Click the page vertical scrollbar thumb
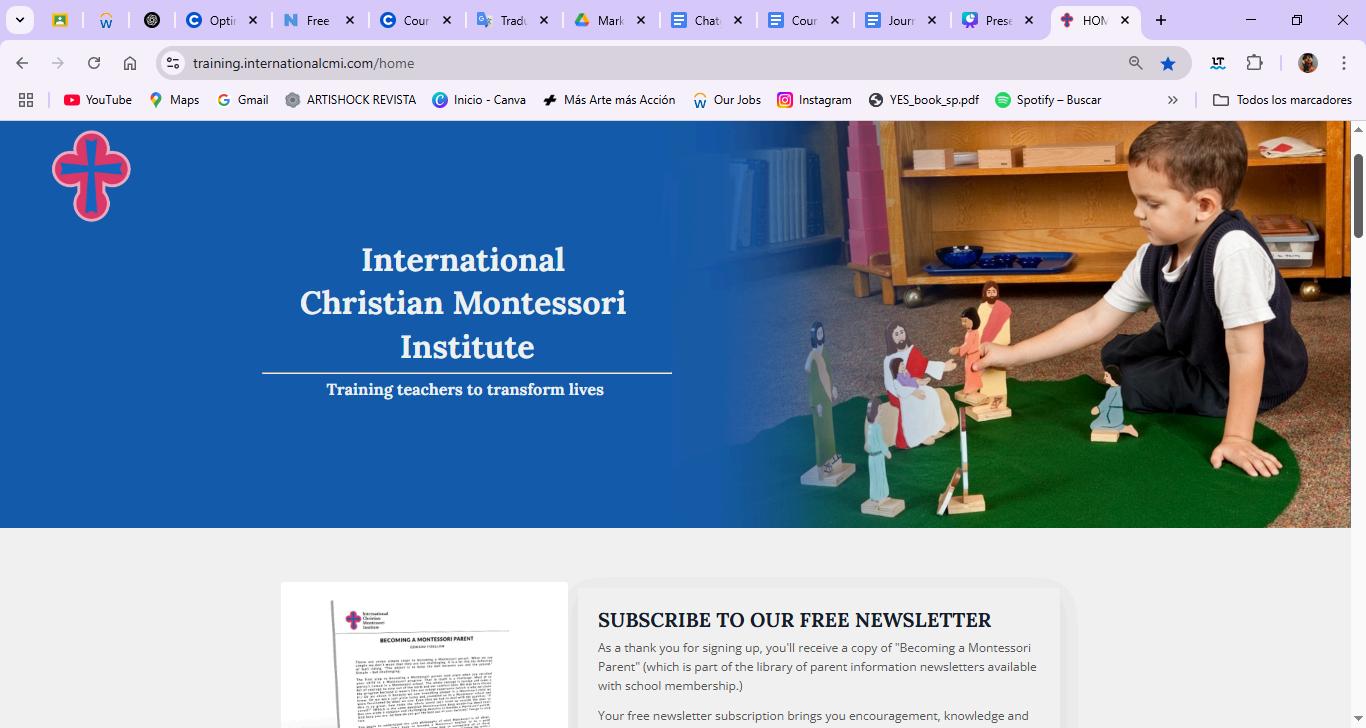This screenshot has height=728, width=1366. (1358, 196)
